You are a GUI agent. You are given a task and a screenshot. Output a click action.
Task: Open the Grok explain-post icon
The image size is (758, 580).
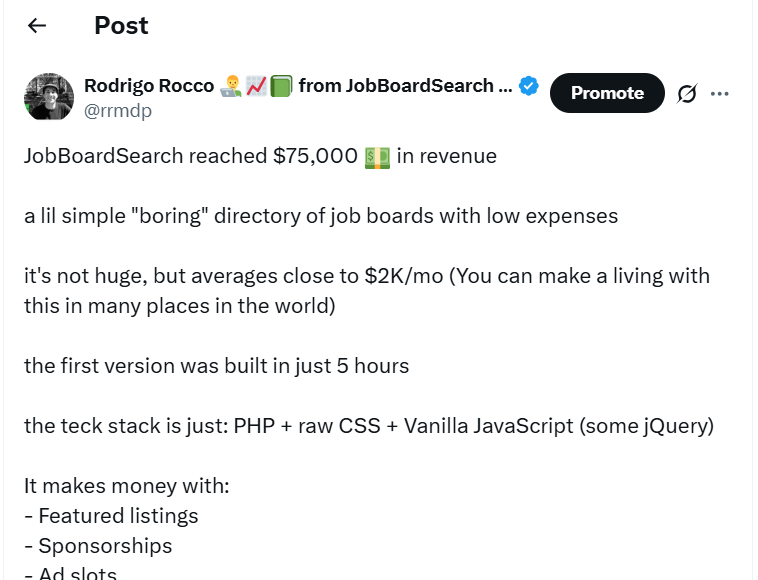point(686,94)
